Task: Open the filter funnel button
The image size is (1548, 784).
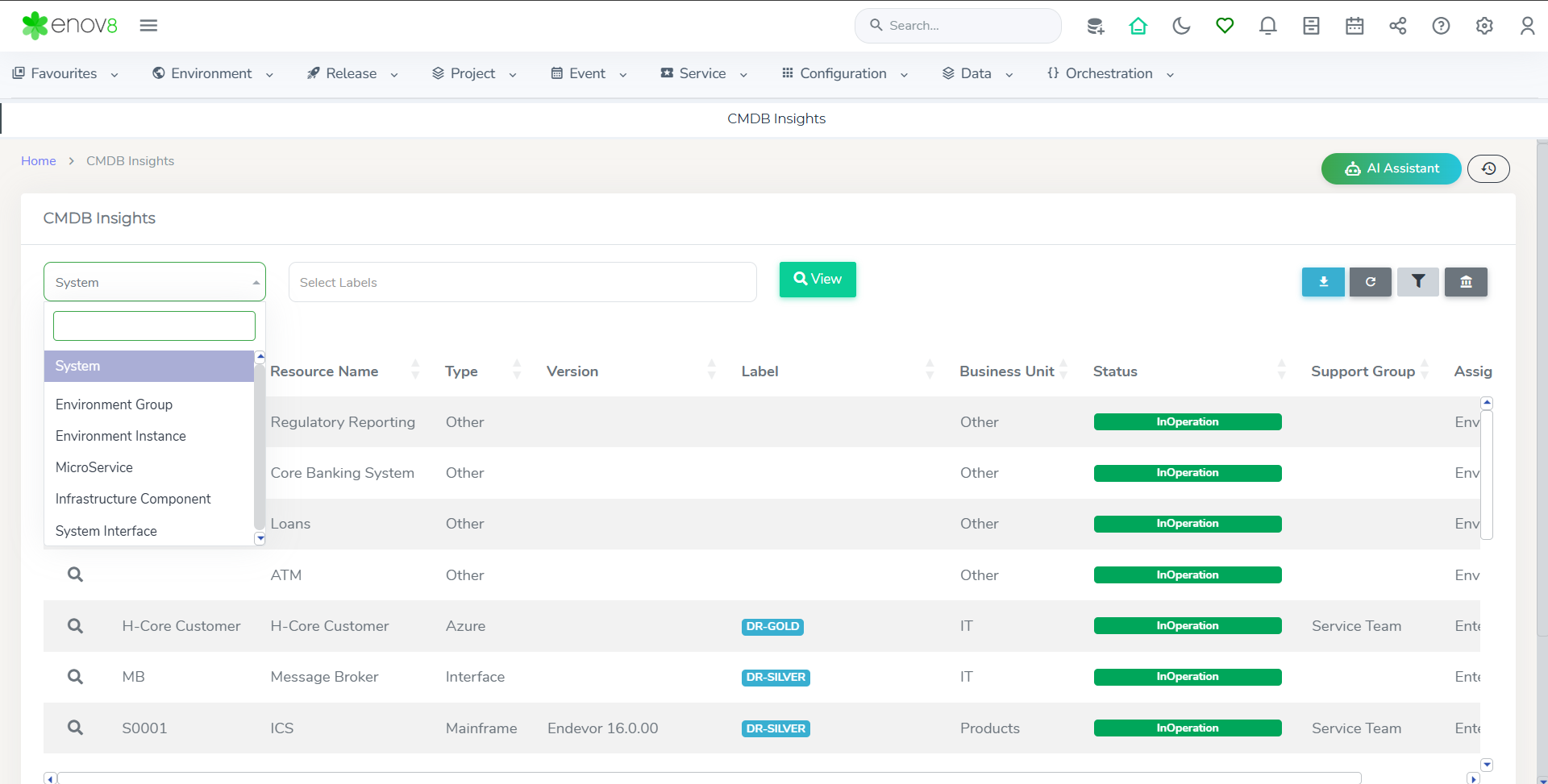Action: [x=1417, y=282]
